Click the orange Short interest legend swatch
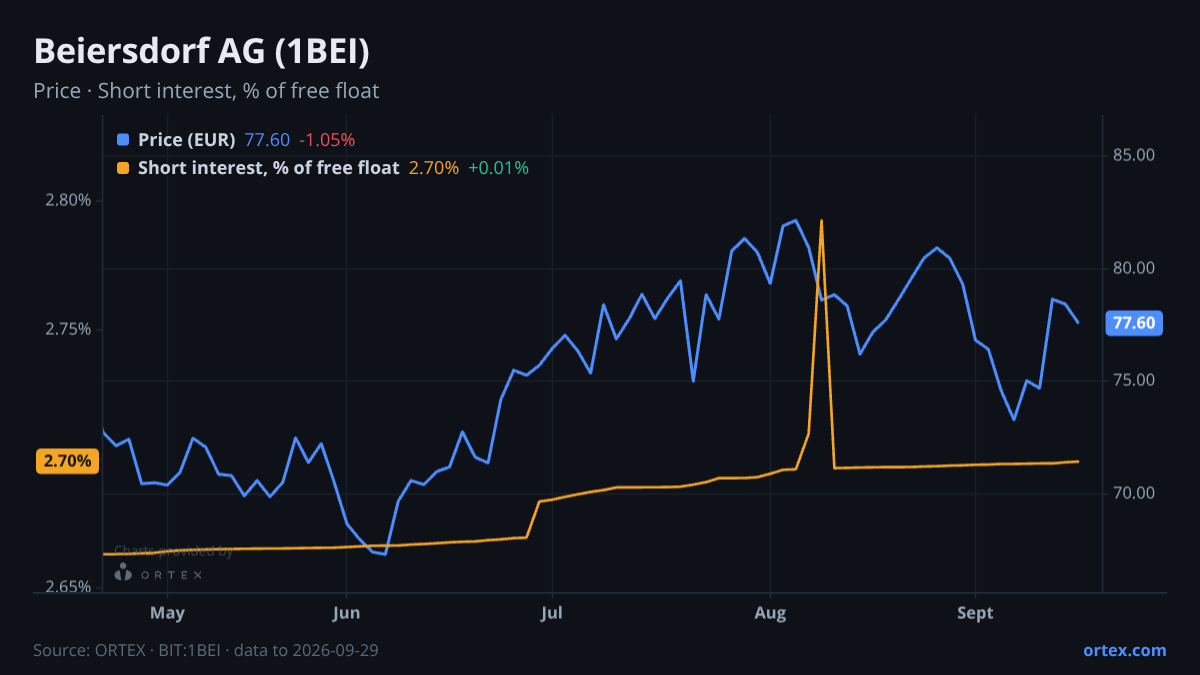The width and height of the screenshot is (1200, 675). pyautogui.click(x=123, y=168)
